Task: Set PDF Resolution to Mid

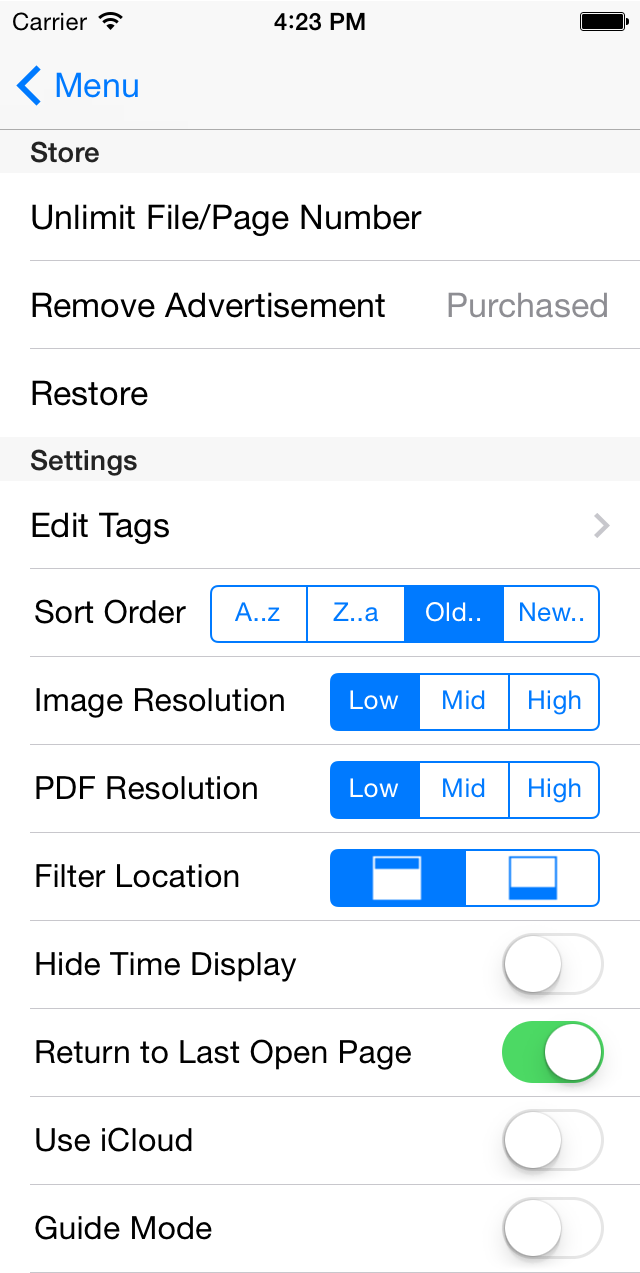Action: coord(464,789)
